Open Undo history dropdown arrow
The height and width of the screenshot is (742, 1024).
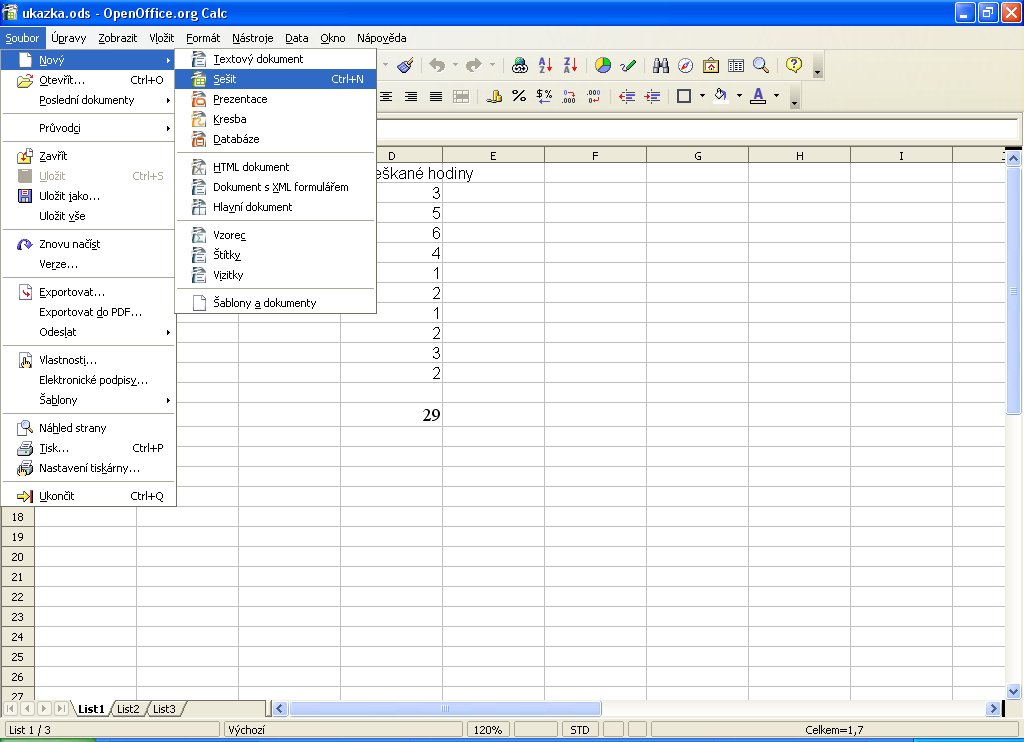tap(455, 65)
